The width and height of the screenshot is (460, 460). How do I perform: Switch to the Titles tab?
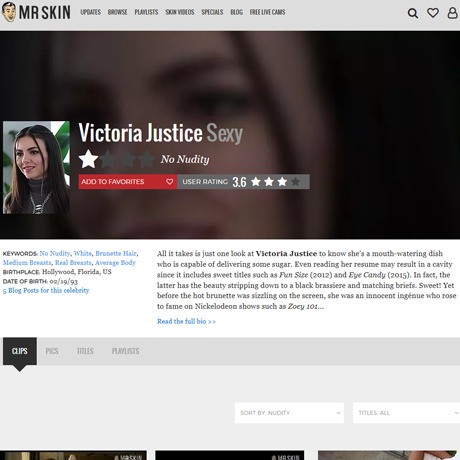[85, 351]
